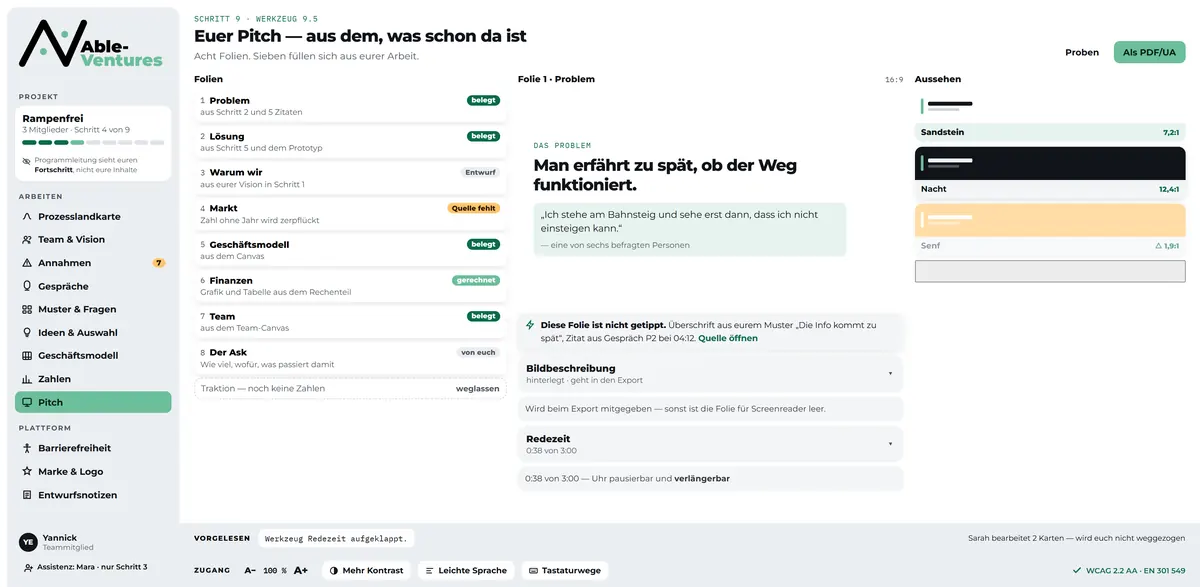This screenshot has height=587, width=1200.
Task: Click the WCAG checkmark icon
Action: point(1077,570)
